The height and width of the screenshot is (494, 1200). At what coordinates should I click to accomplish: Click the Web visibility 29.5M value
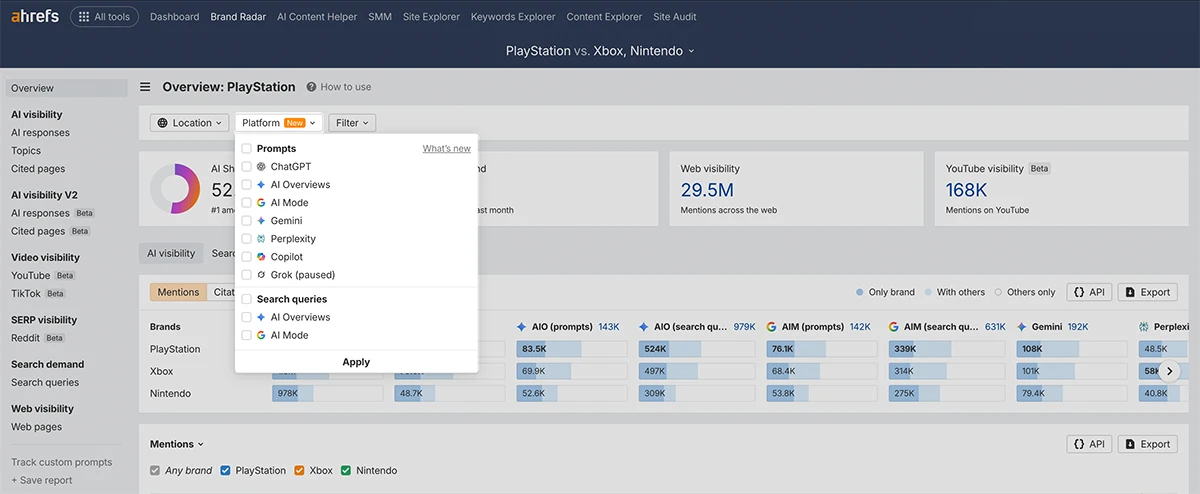click(707, 190)
